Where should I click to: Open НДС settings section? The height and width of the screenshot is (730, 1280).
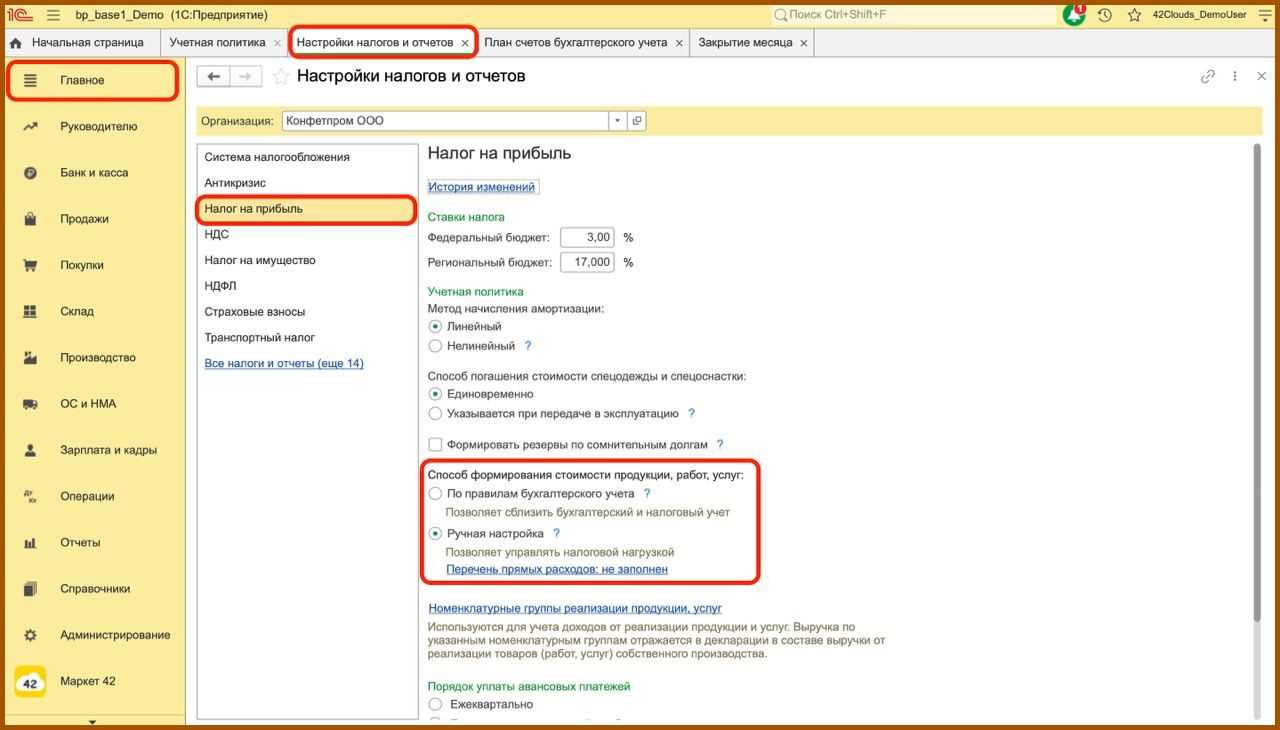[x=307, y=234]
